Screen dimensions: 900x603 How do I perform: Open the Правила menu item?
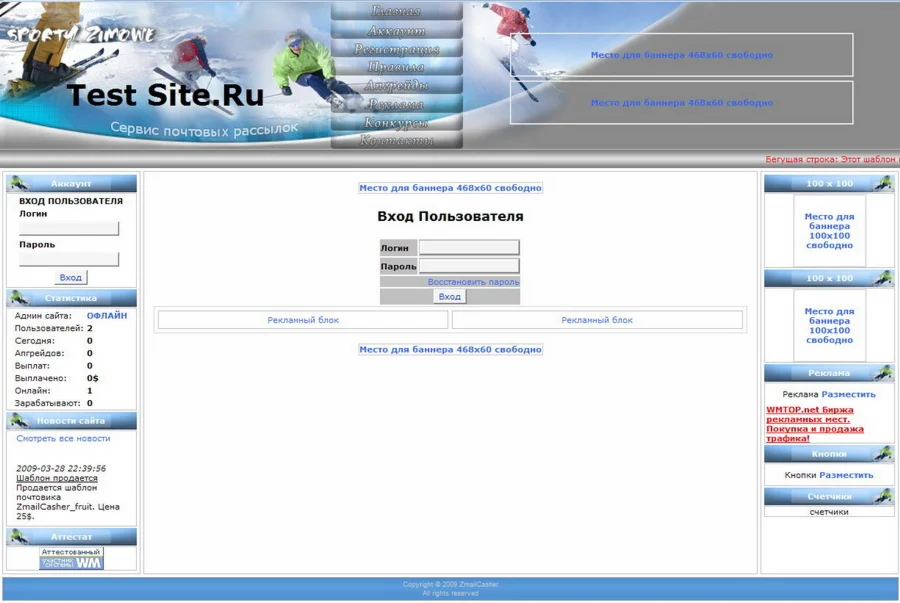(397, 67)
